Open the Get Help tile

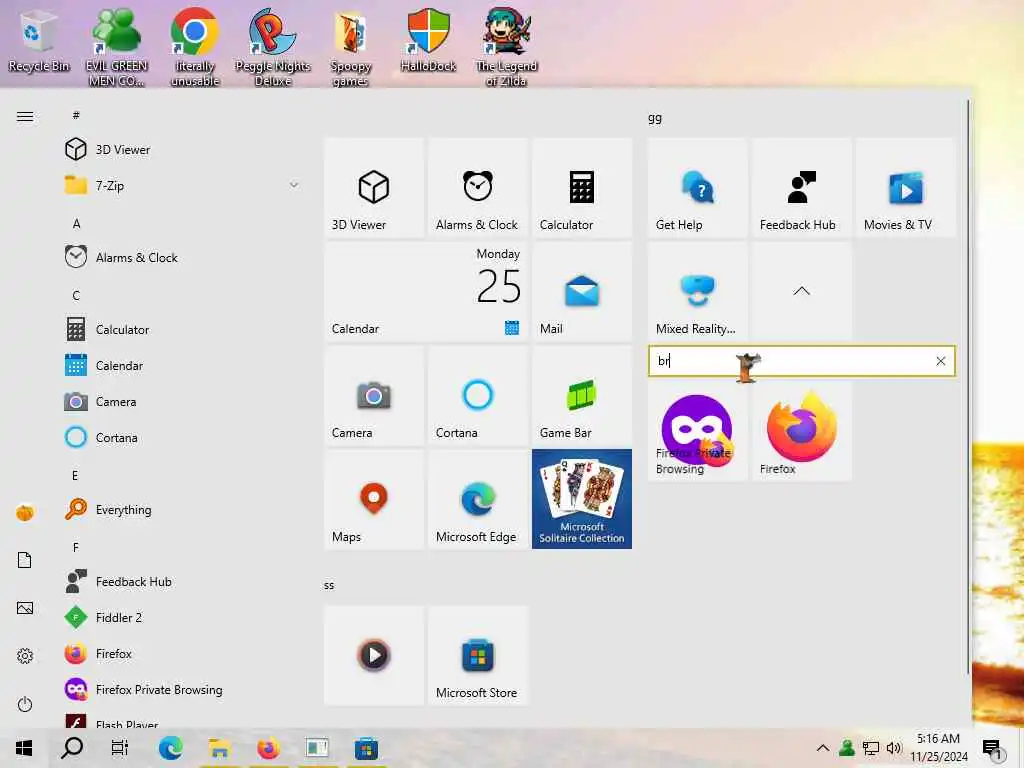697,187
